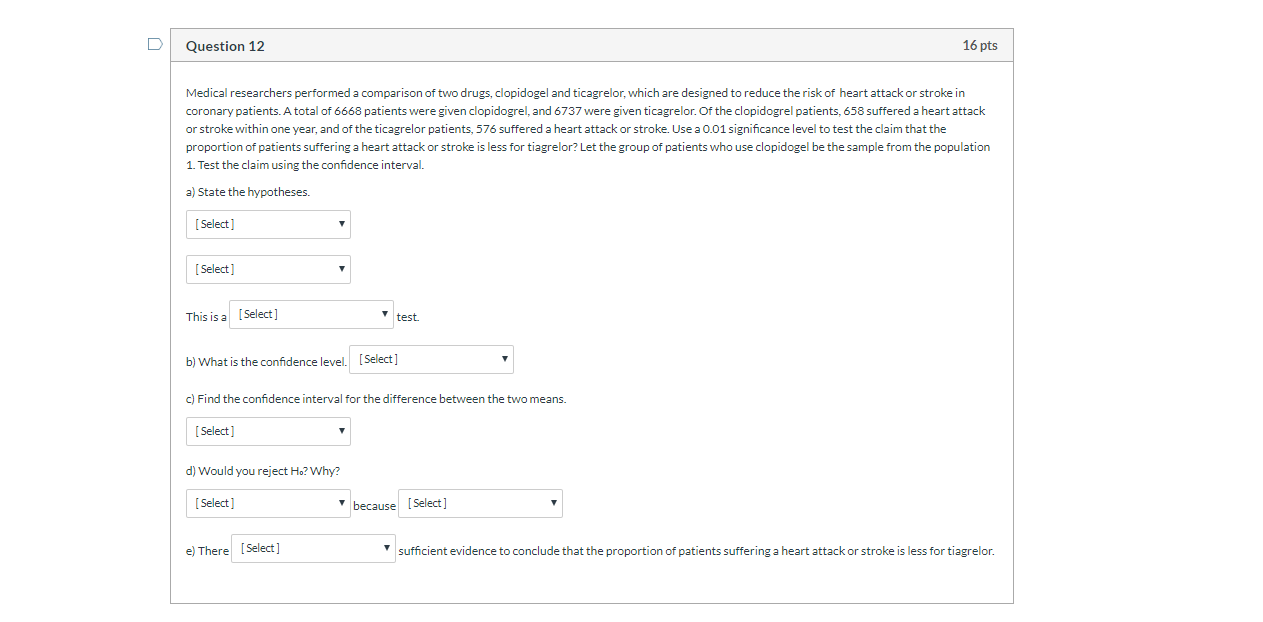Click the arrow on the second hypothesis Select dropdown

coord(341,269)
